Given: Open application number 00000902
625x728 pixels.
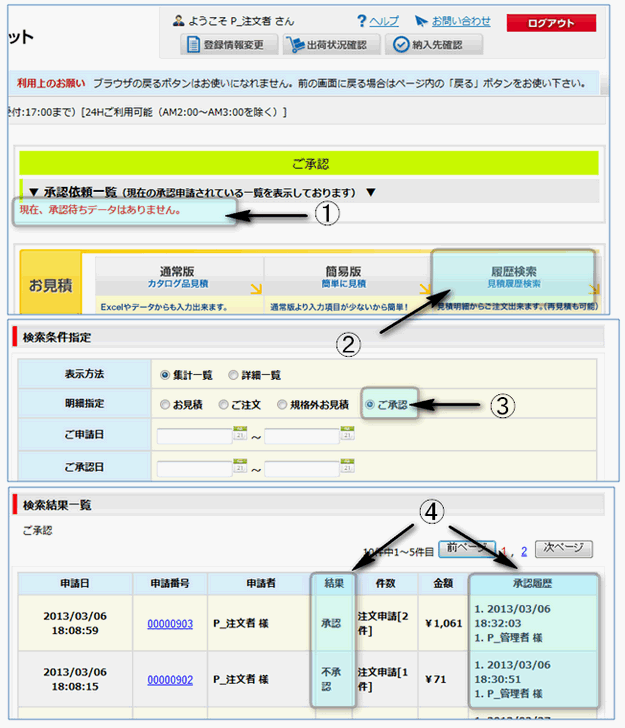Looking at the screenshot, I should (170, 680).
